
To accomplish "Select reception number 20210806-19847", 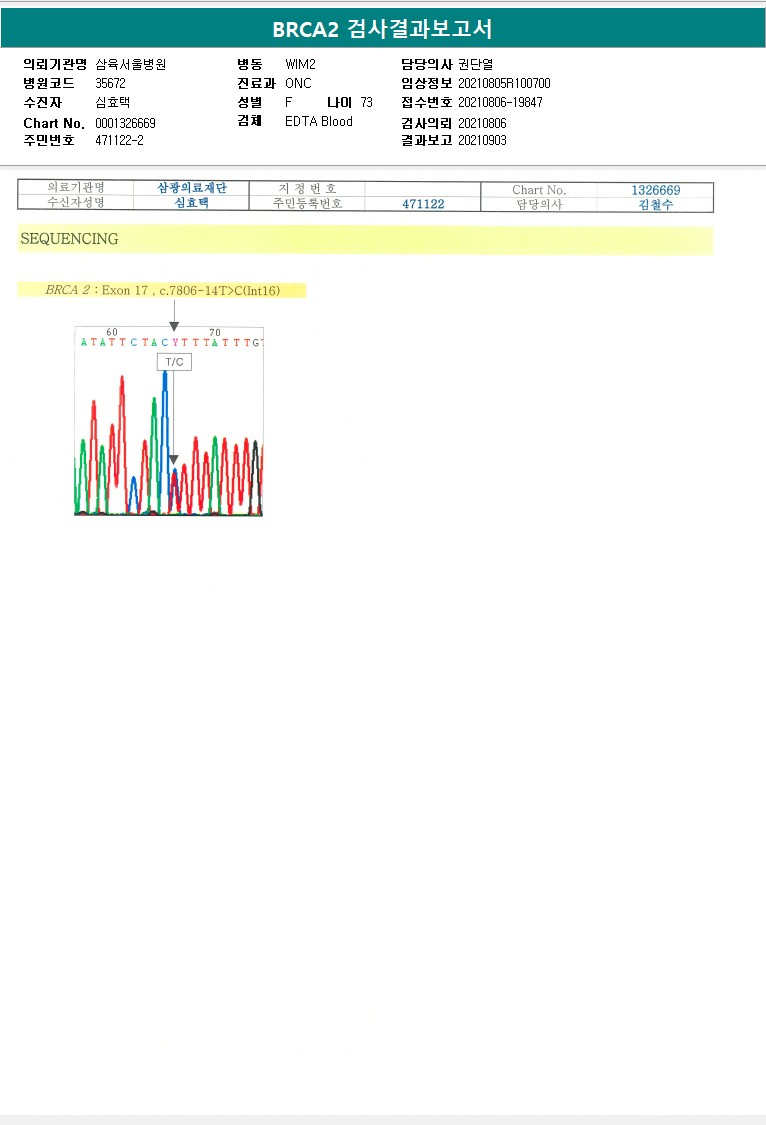I will 501,103.
